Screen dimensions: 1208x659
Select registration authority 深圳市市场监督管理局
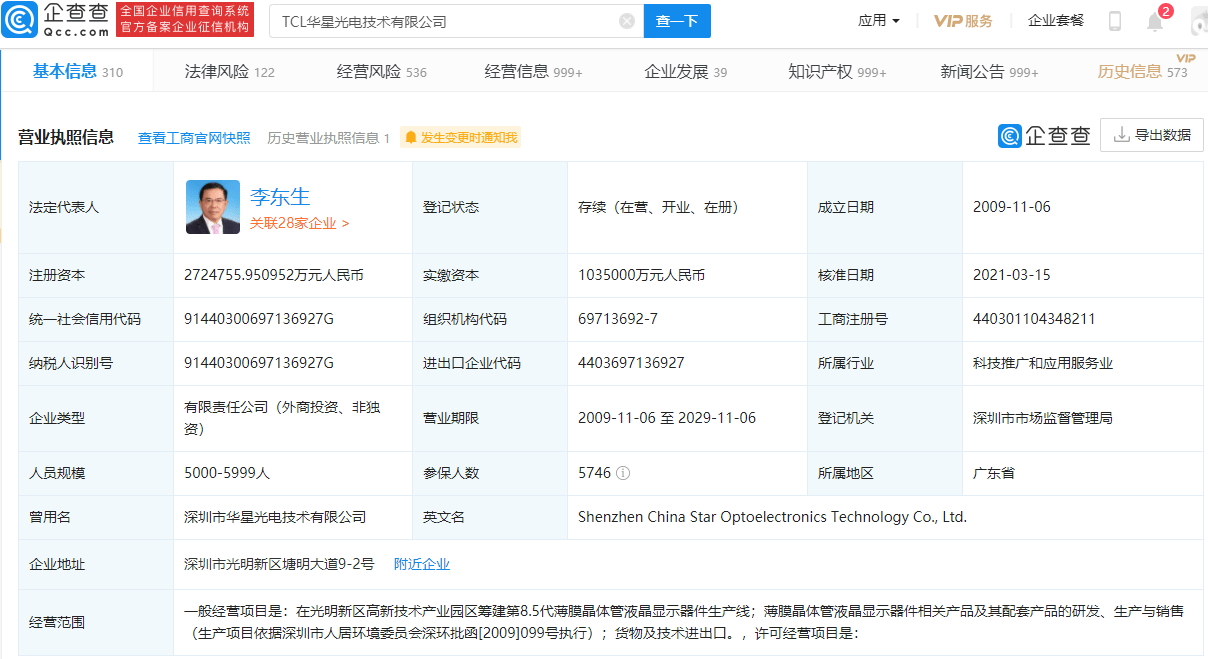click(x=1043, y=418)
